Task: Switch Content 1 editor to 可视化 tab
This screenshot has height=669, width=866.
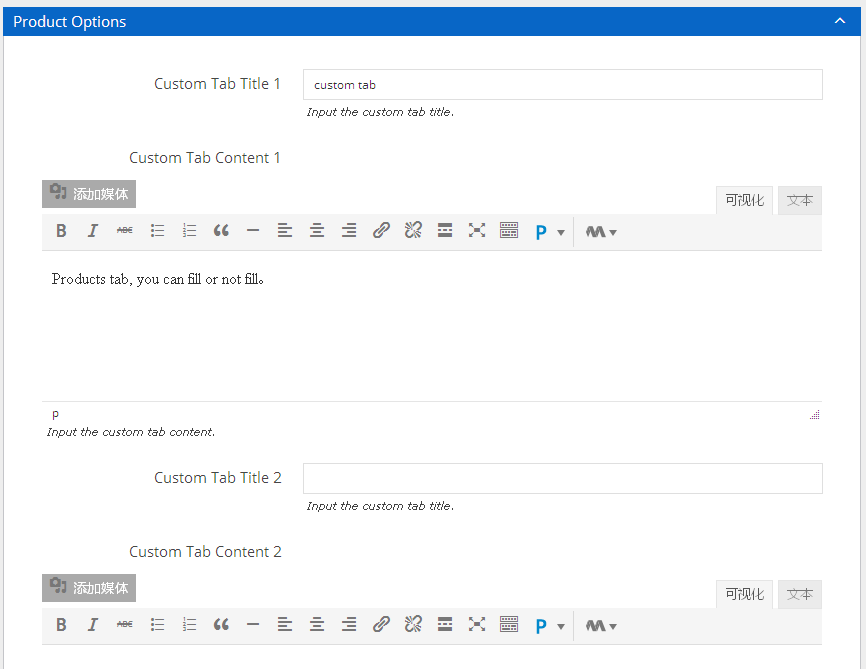Action: tap(744, 200)
